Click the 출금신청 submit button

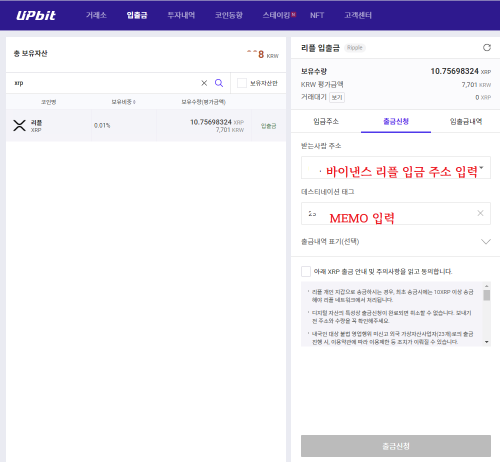pyautogui.click(x=396, y=446)
